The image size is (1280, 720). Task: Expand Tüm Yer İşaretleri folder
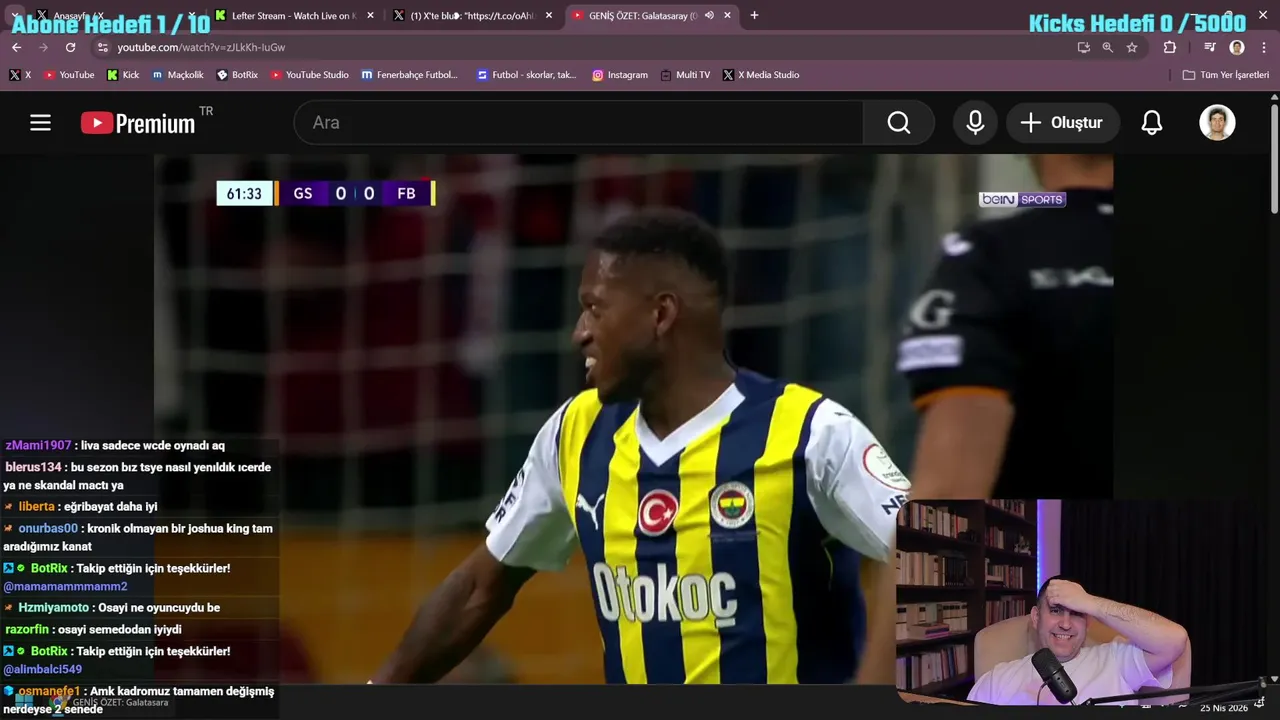point(1225,75)
